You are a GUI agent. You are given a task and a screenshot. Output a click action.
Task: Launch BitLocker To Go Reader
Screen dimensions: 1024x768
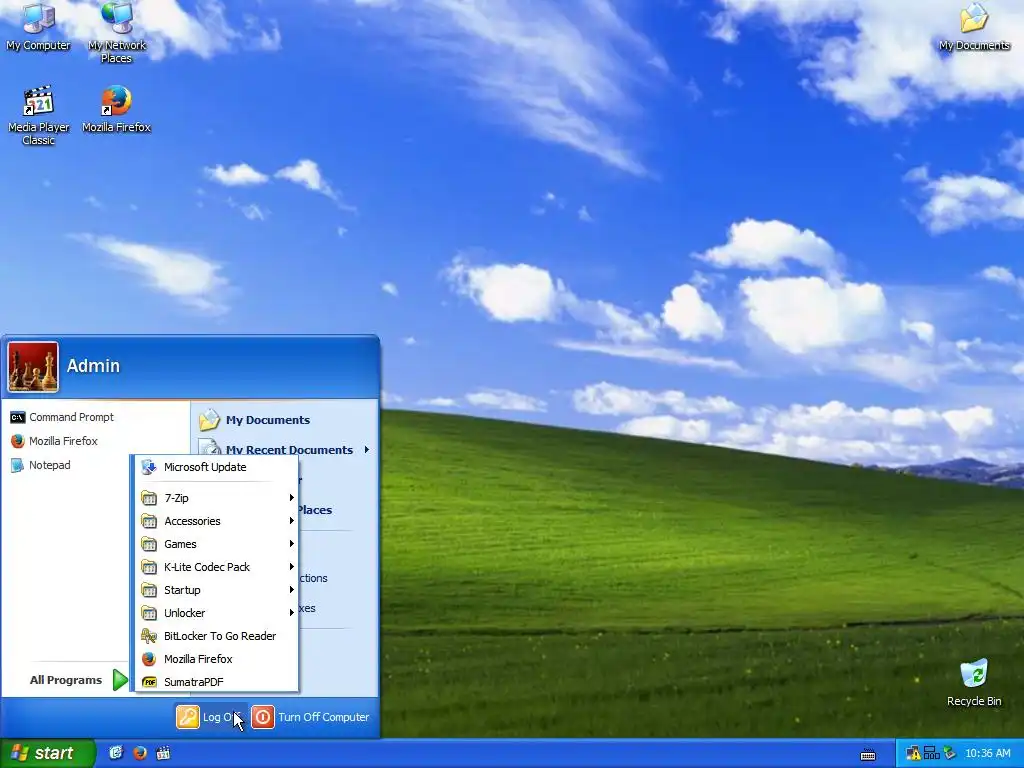[x=216, y=636]
